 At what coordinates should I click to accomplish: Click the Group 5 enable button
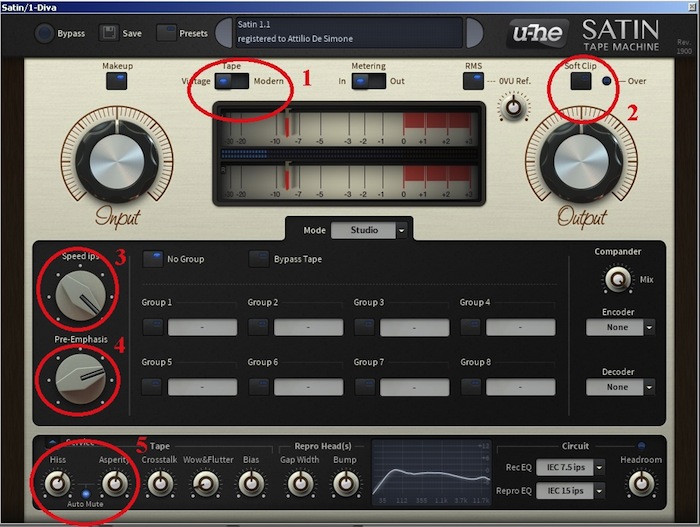click(x=153, y=386)
